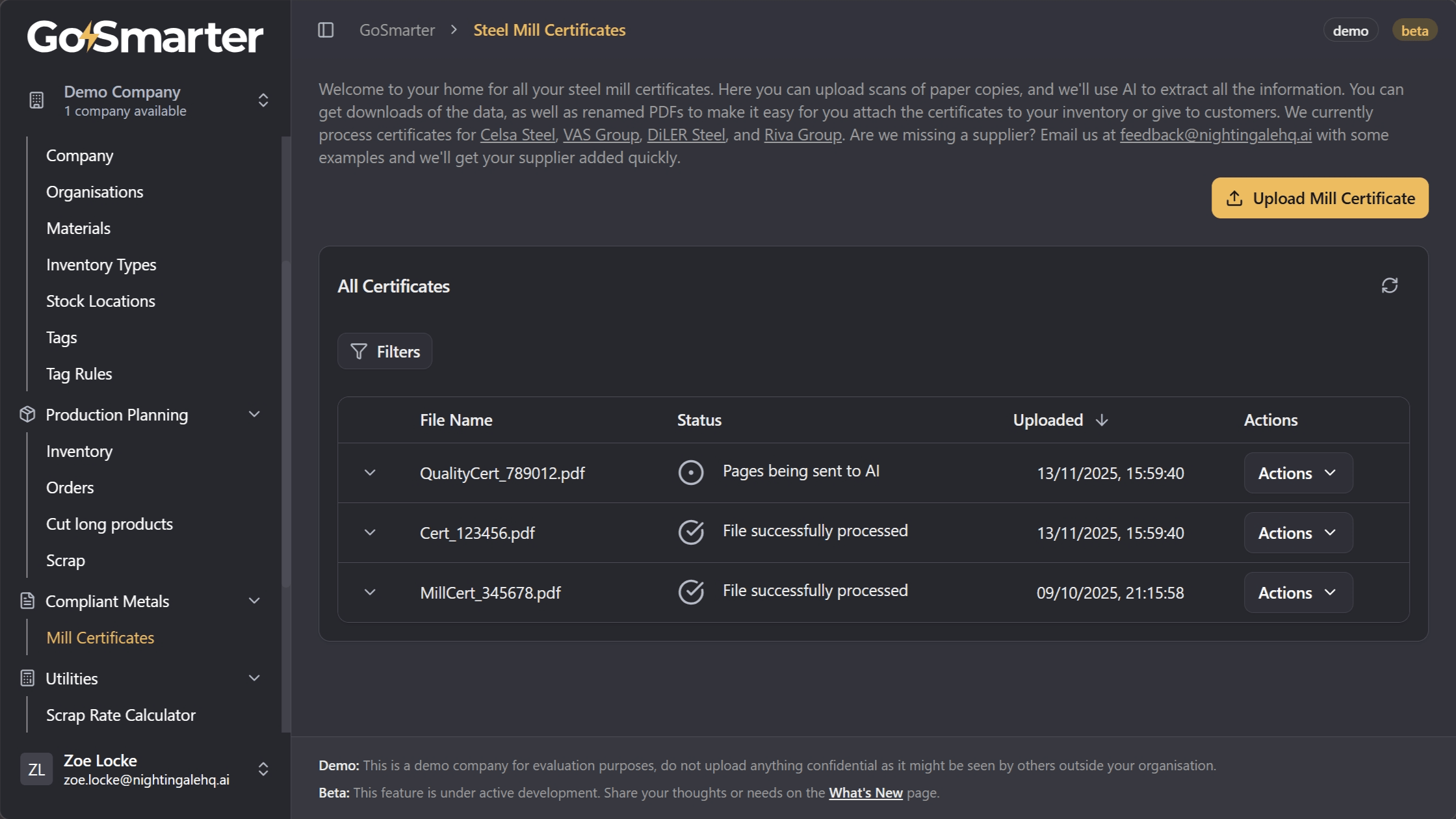
Task: Open the DiLER Steel link
Action: click(686, 135)
